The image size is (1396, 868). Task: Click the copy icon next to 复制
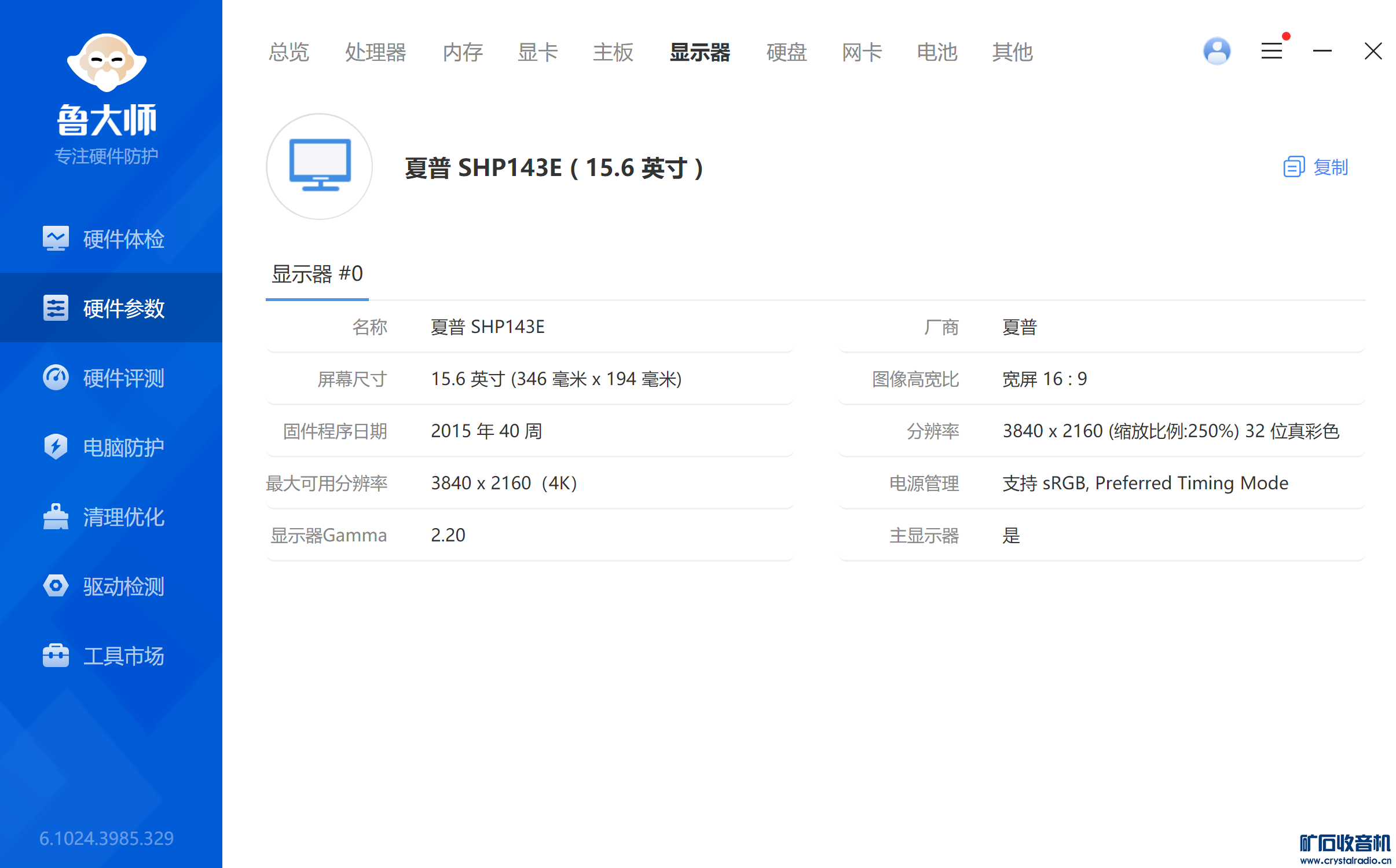click(1294, 167)
